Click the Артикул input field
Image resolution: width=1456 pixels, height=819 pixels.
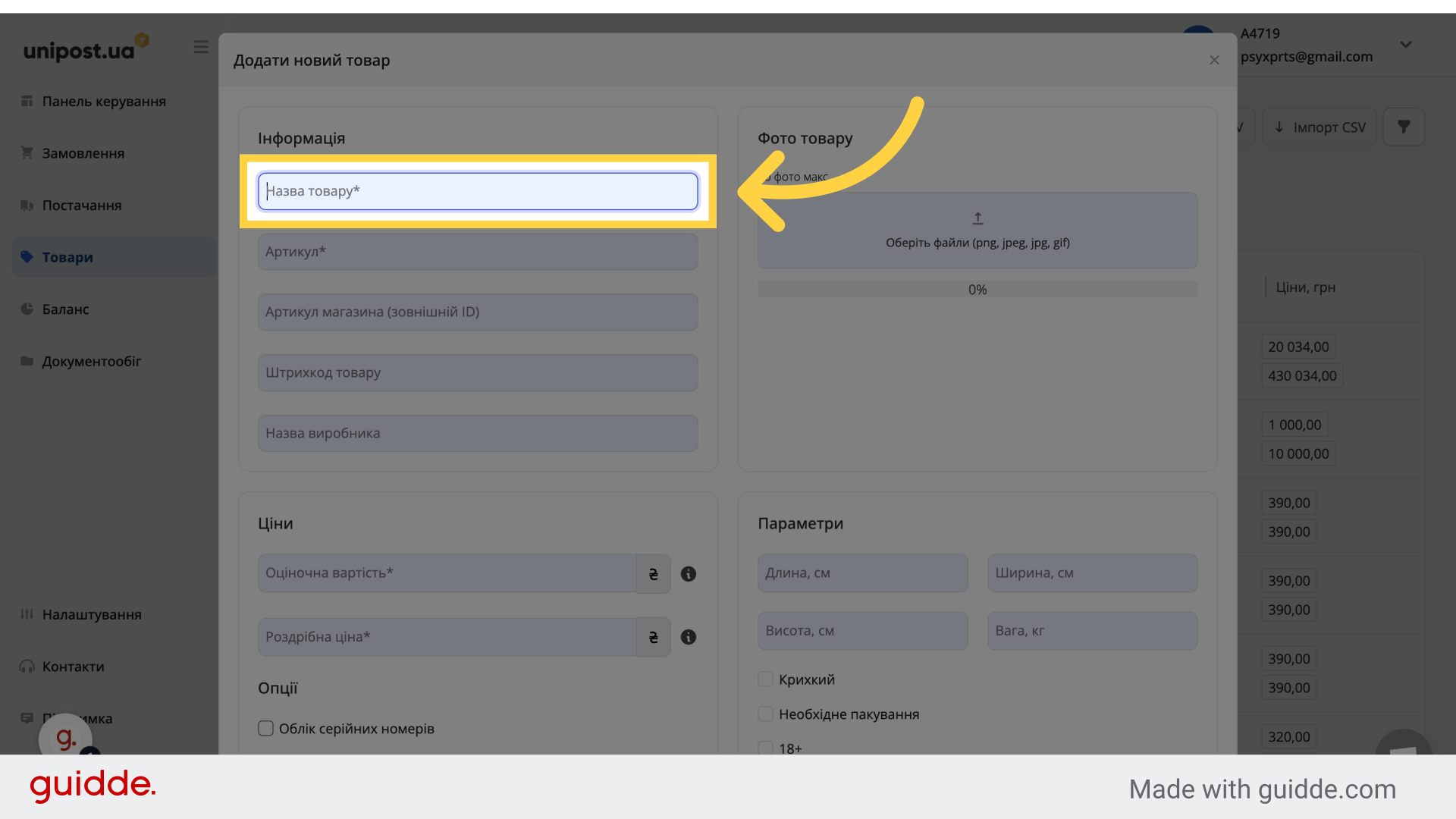(x=478, y=252)
